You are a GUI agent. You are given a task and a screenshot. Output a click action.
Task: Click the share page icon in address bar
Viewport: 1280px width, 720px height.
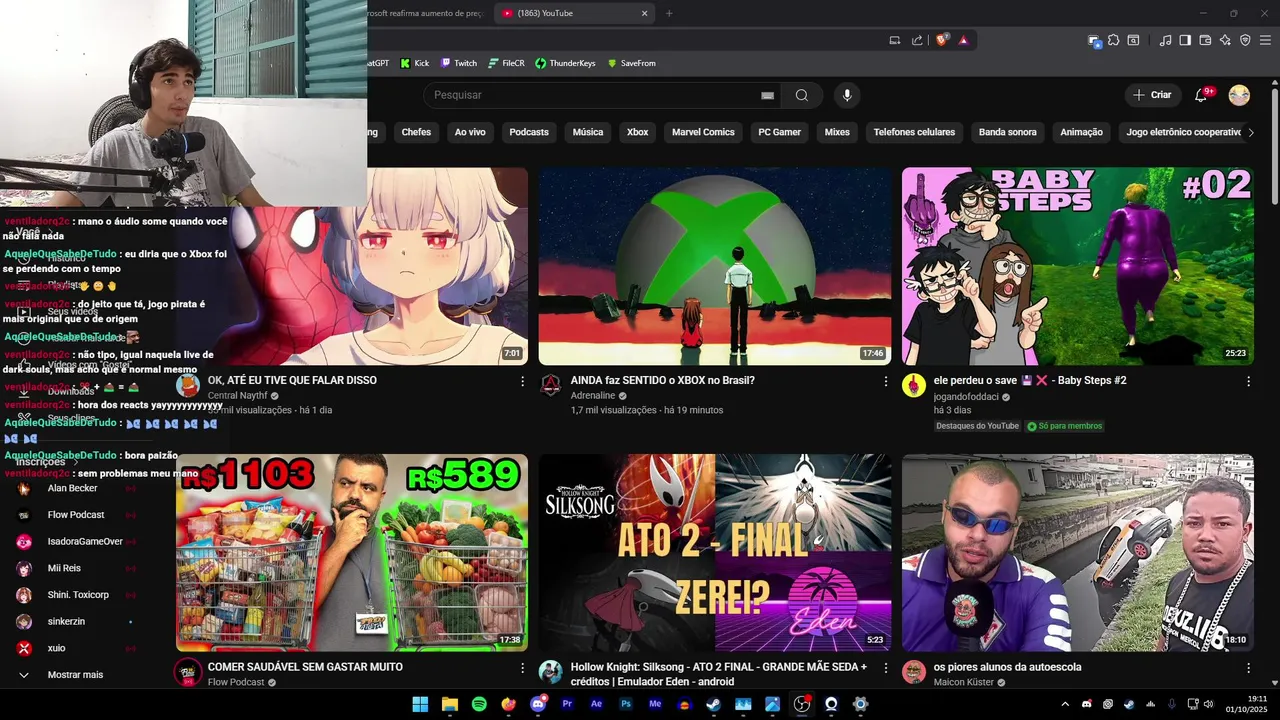point(918,40)
